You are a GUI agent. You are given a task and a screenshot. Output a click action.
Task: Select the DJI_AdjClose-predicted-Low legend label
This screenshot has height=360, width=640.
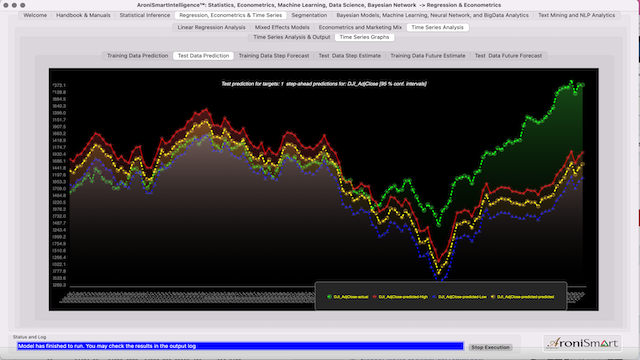(x=462, y=297)
